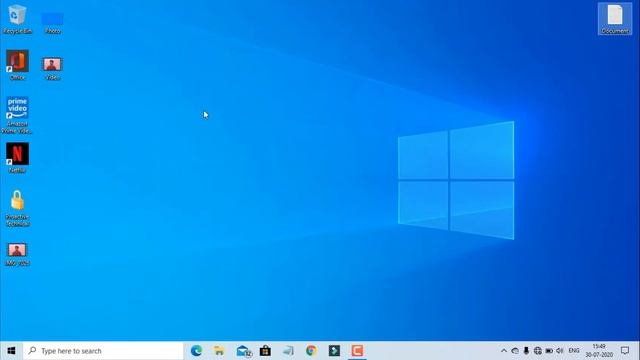640x360 pixels.
Task: Click the ENG language indicator
Action: tap(574, 351)
